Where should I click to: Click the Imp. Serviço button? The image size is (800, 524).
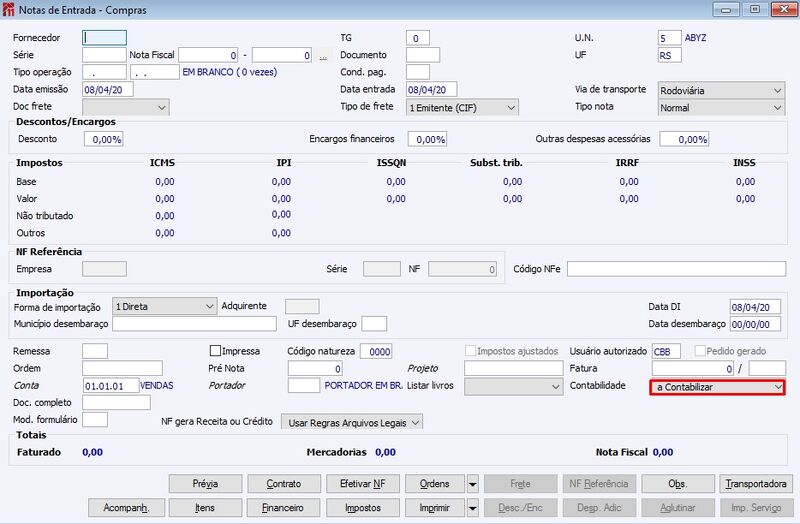pyautogui.click(x=756, y=508)
